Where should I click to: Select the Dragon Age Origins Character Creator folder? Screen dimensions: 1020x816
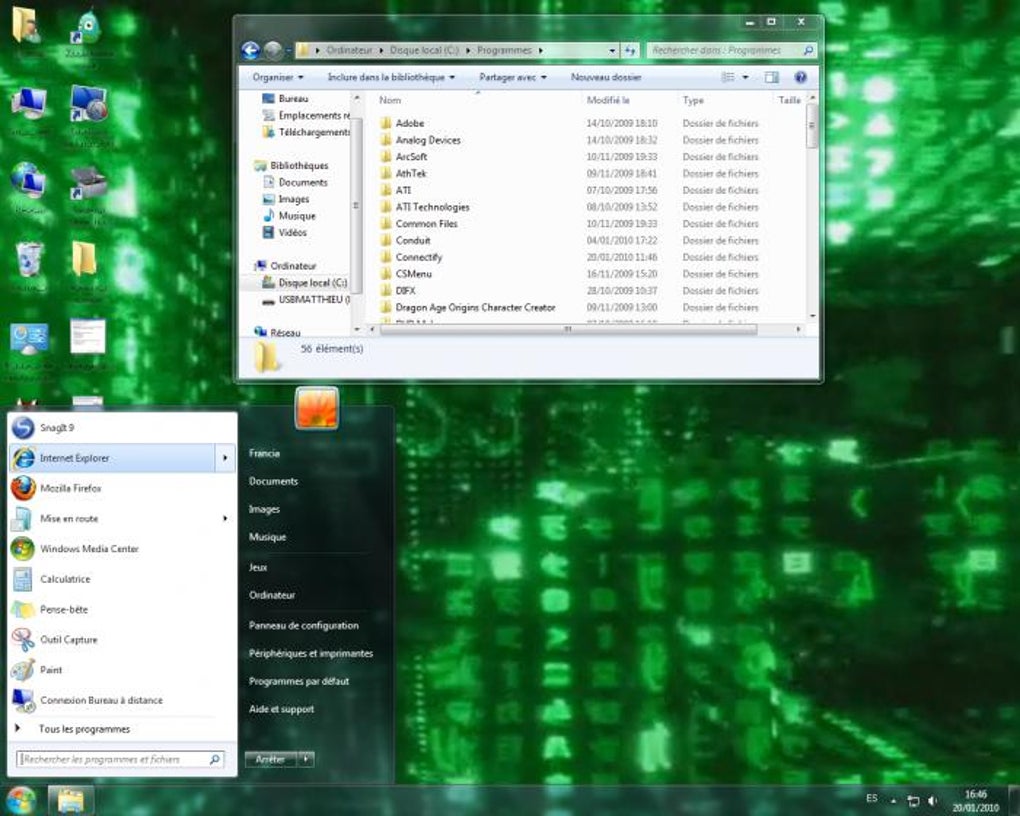pyautogui.click(x=468, y=307)
